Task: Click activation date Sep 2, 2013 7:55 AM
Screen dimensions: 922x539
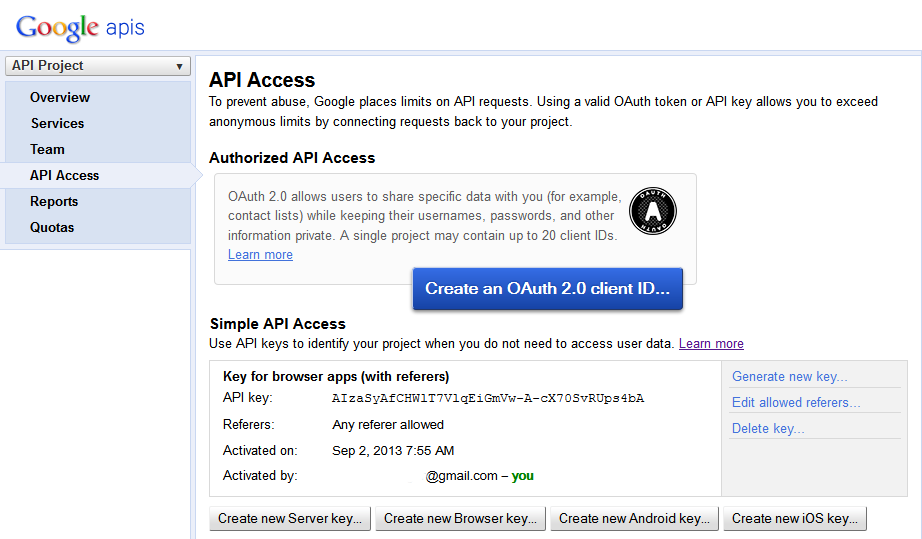Action: [x=393, y=451]
